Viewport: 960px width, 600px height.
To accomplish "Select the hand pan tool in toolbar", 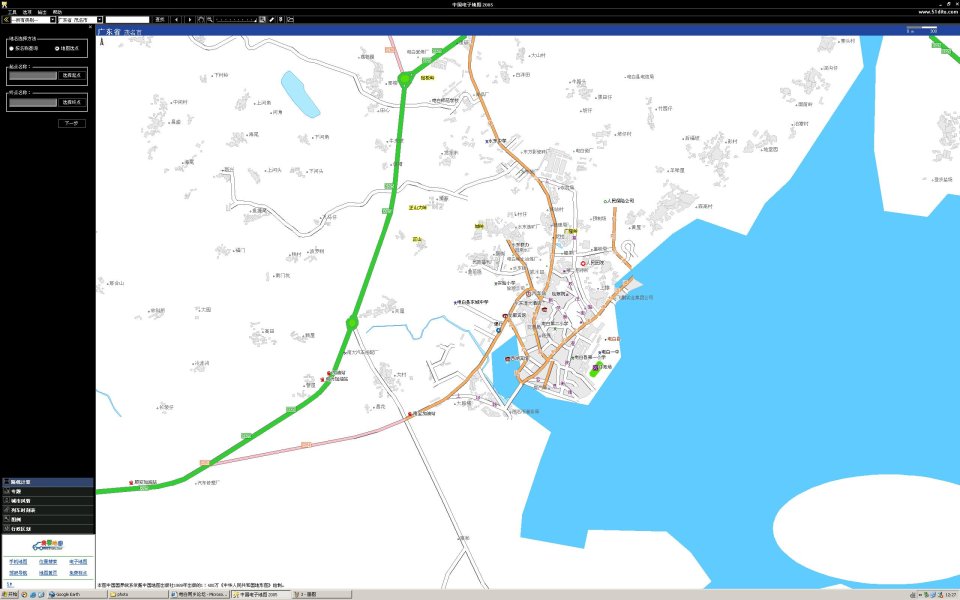I will coord(200,19).
